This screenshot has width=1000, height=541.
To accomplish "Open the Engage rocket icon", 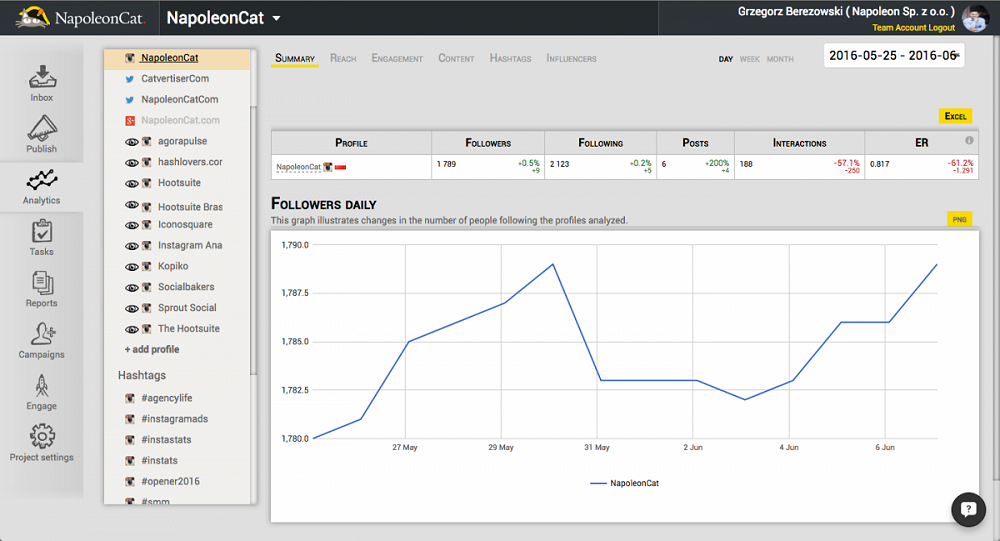I will point(41,385).
